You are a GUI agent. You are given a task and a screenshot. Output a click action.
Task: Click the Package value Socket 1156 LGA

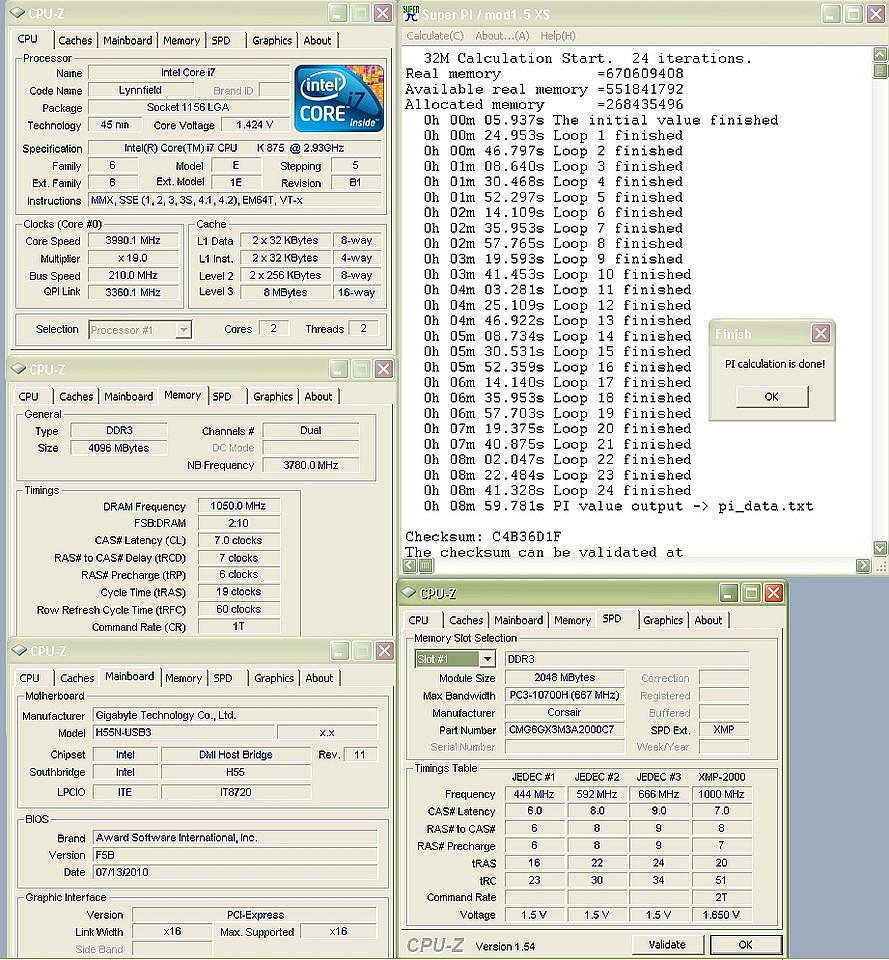pos(188,108)
